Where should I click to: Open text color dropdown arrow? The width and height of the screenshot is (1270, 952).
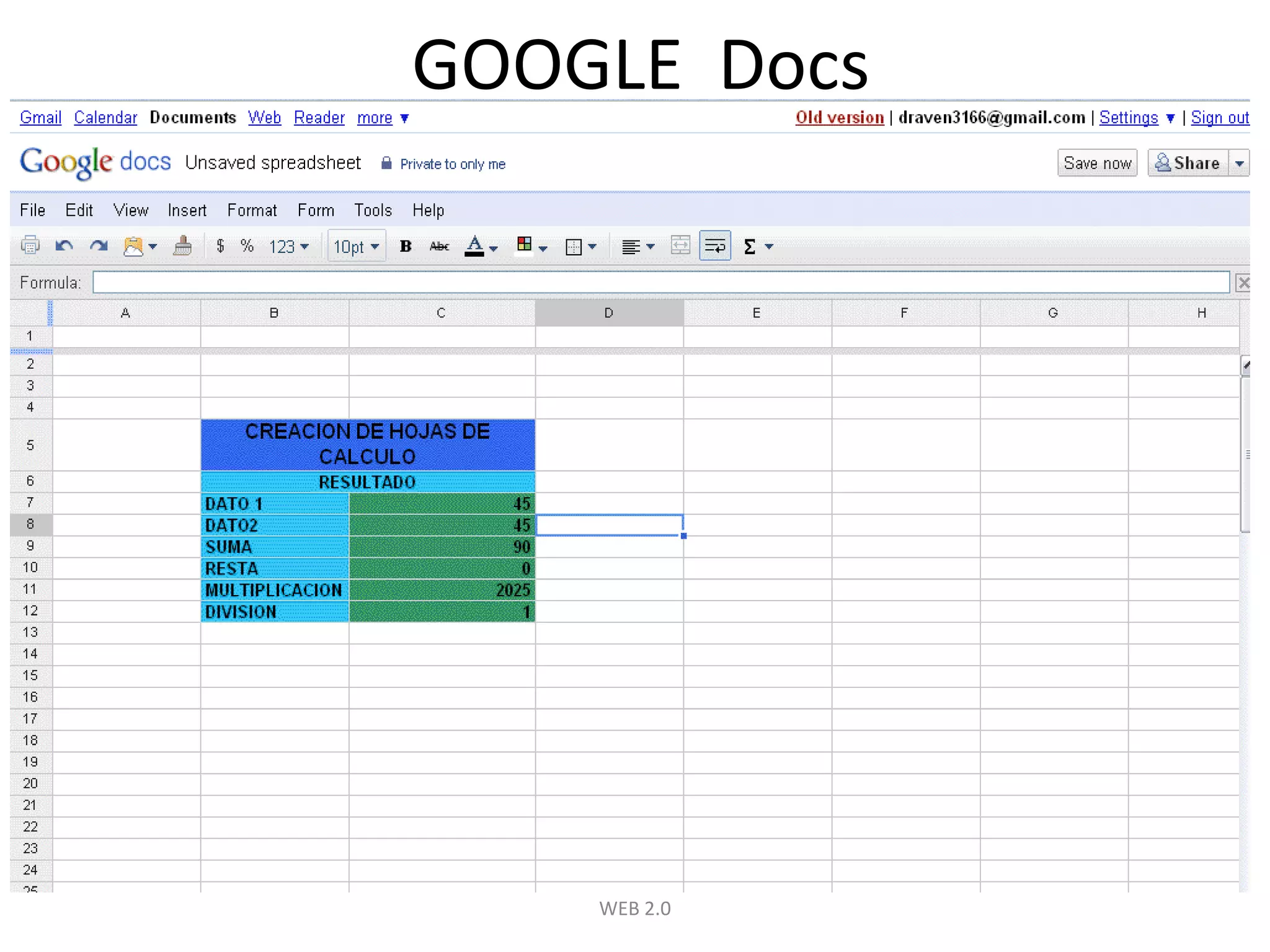tap(494, 249)
